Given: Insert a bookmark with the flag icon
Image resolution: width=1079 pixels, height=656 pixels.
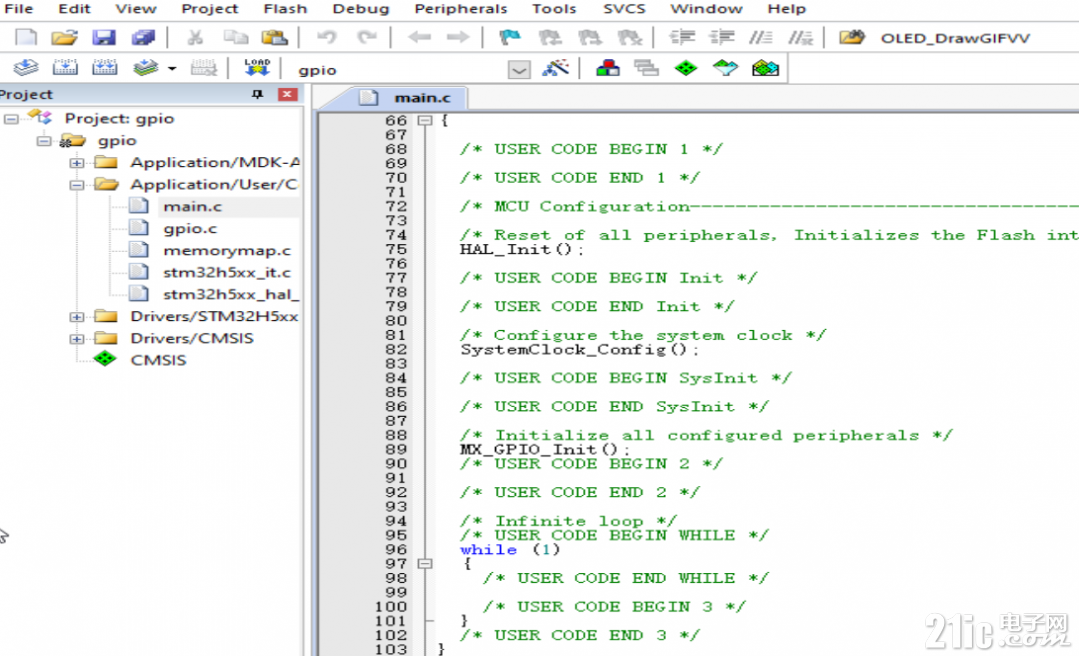Looking at the screenshot, I should coord(509,37).
